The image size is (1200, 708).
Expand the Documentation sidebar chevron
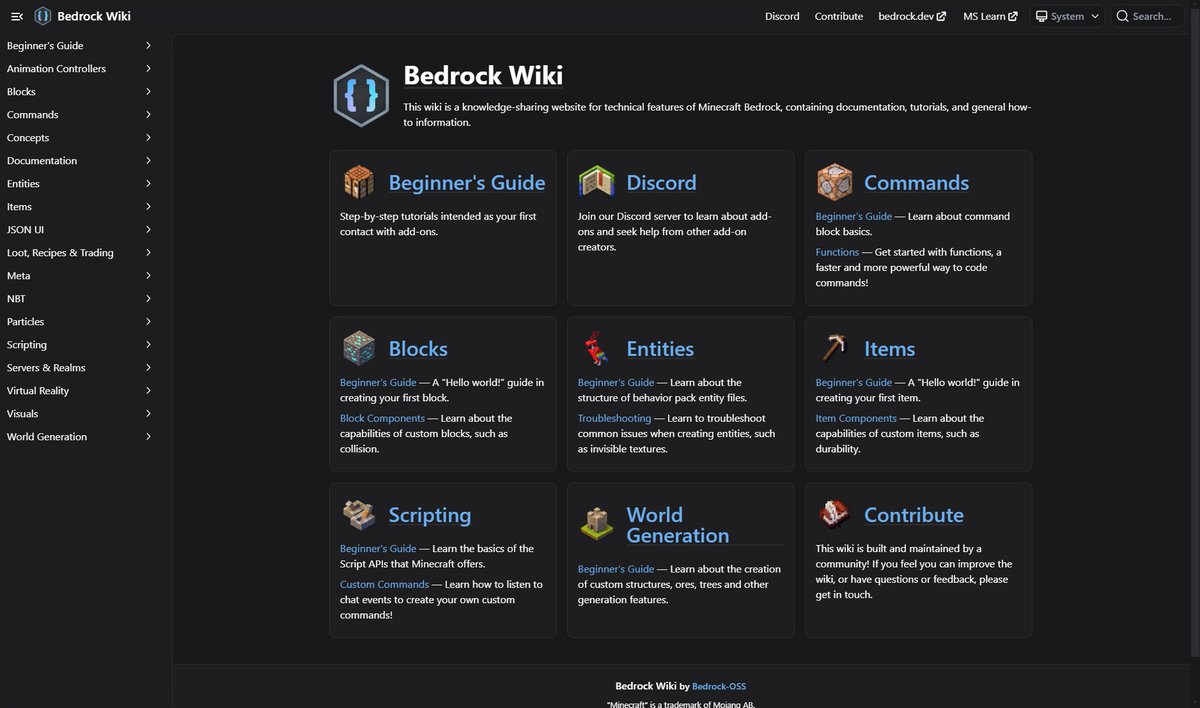(x=148, y=160)
